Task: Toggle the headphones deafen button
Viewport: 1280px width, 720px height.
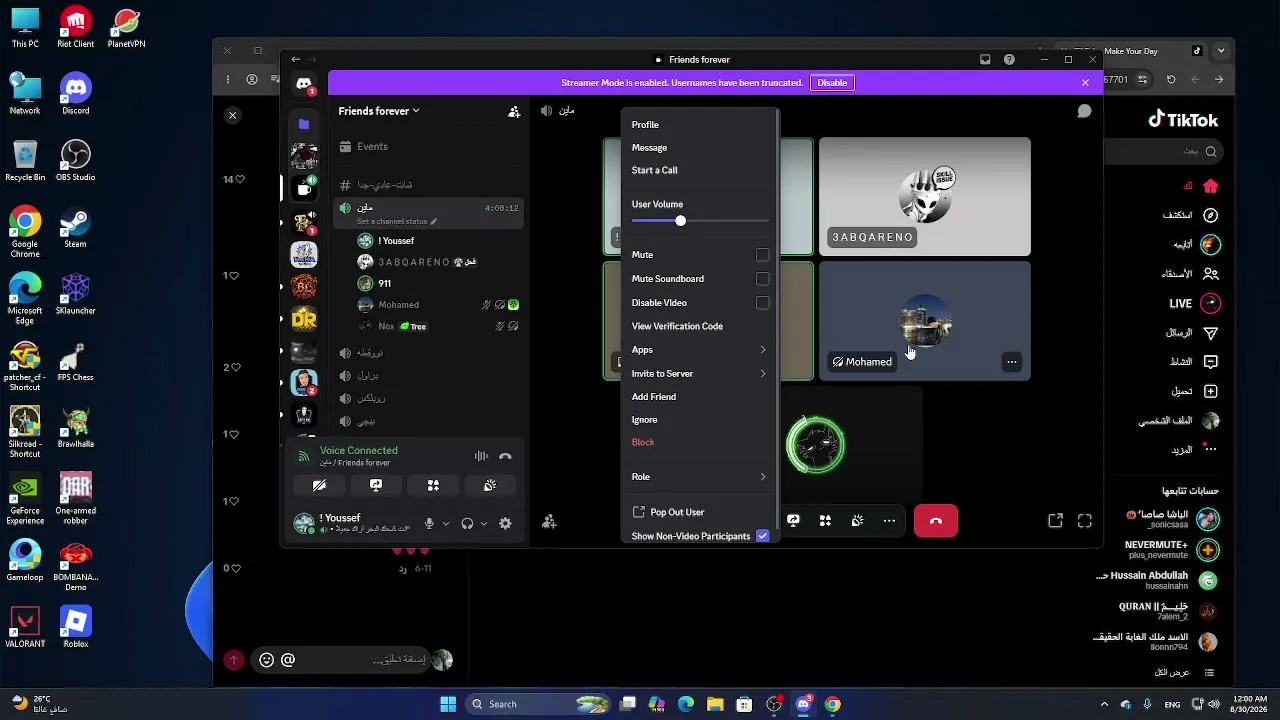Action: 467,523
